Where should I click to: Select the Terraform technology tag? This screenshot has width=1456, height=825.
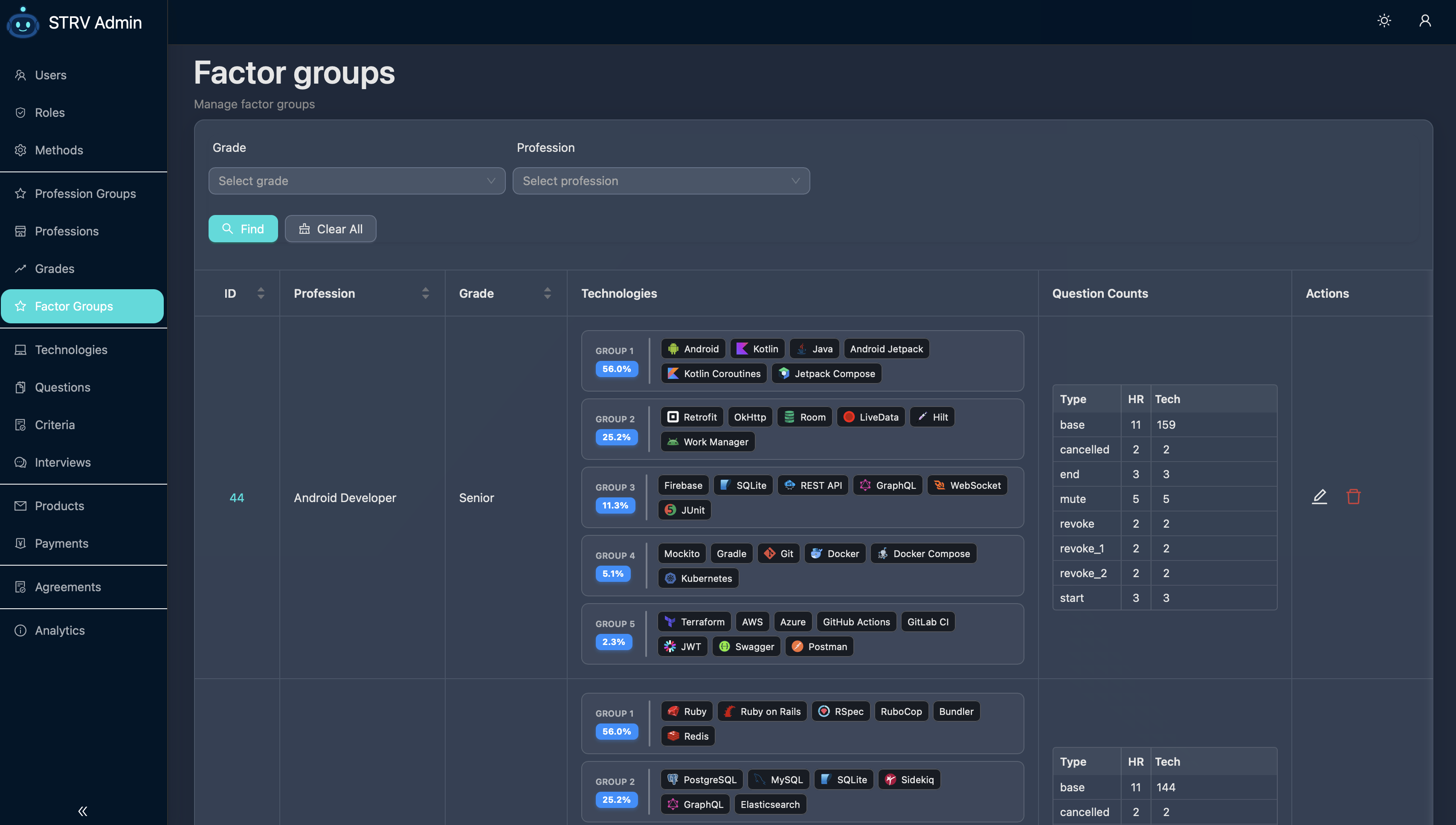tap(694, 622)
